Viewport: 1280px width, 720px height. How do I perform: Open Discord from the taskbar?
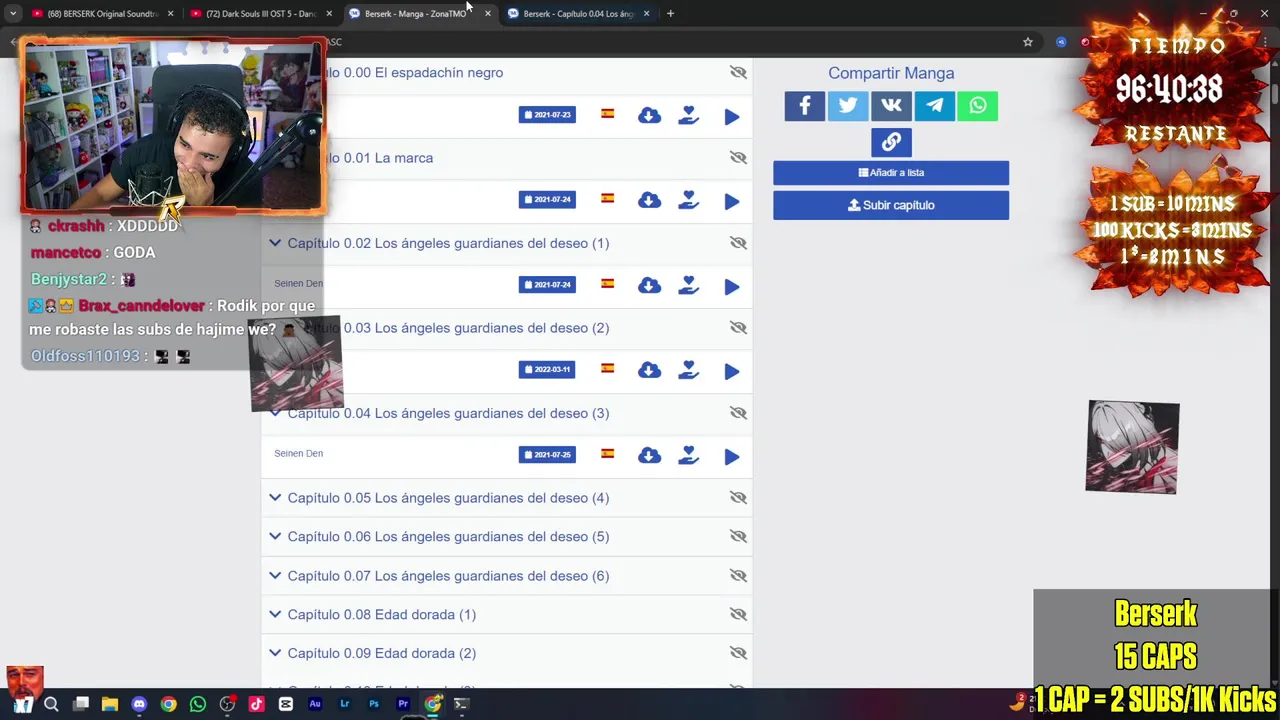139,704
